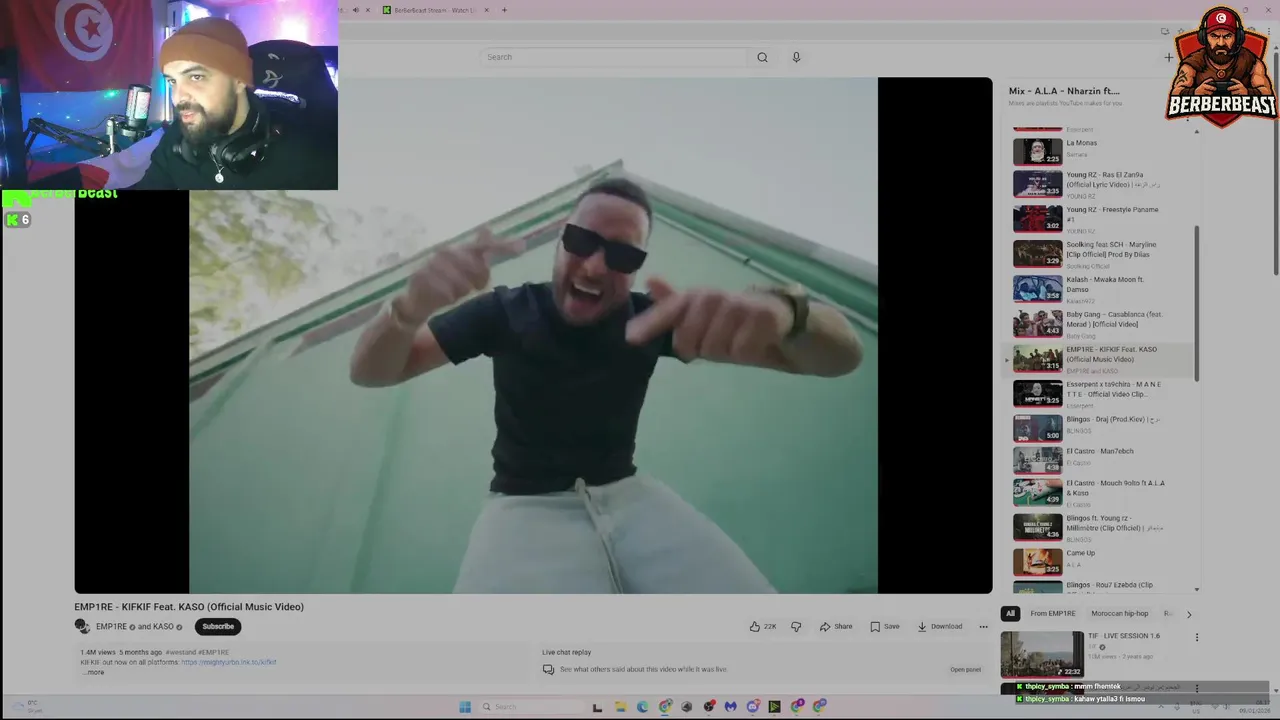Select the Moroccan hip-hop filter chip
The height and width of the screenshot is (720, 1280).
click(x=1120, y=614)
